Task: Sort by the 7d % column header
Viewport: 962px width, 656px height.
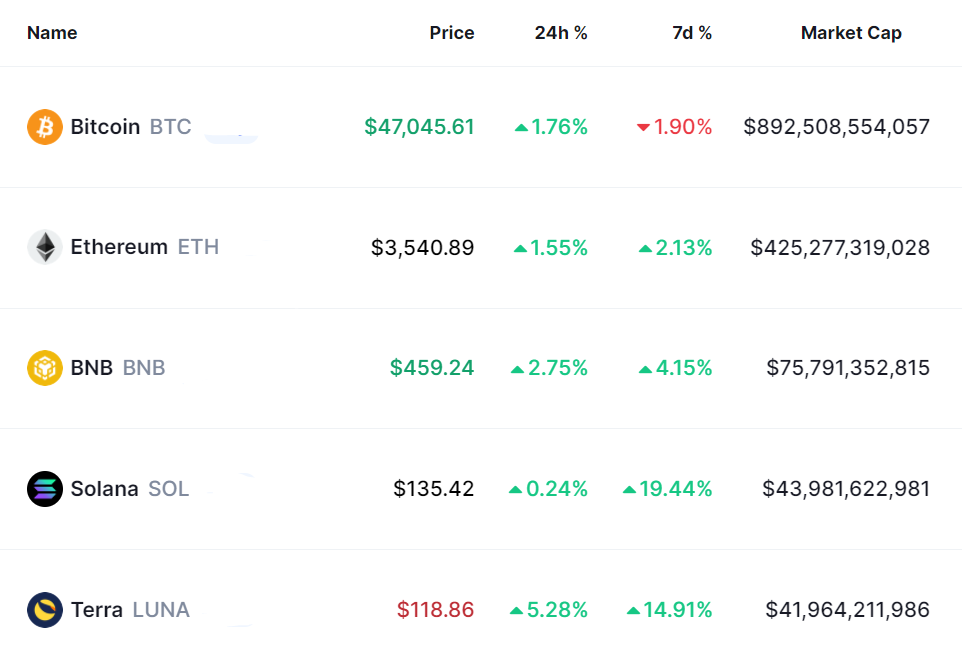Action: pos(692,33)
